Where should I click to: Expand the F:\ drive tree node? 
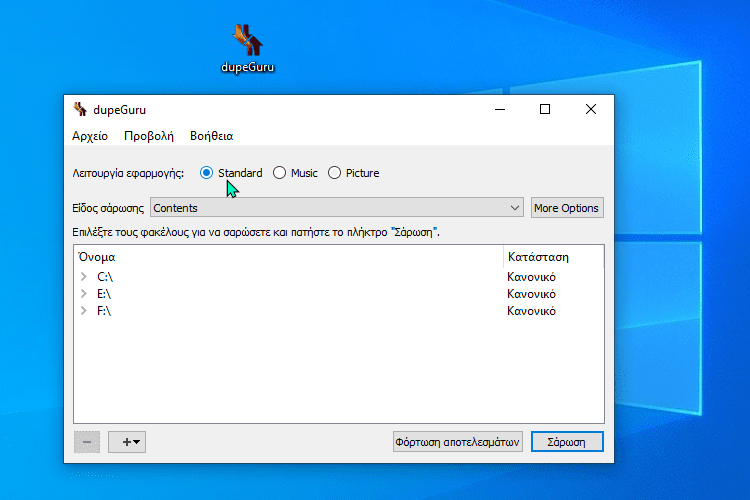84,311
